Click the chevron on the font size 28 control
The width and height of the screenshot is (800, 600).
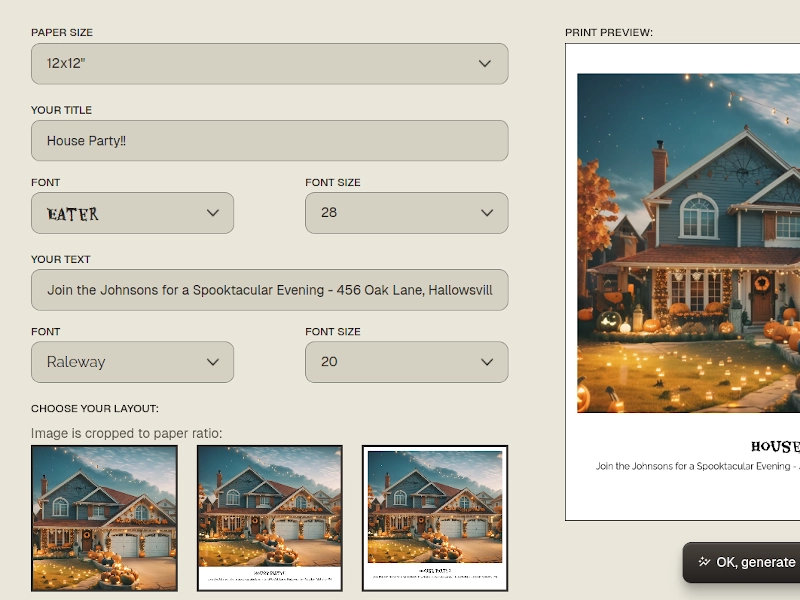pyautogui.click(x=486, y=212)
